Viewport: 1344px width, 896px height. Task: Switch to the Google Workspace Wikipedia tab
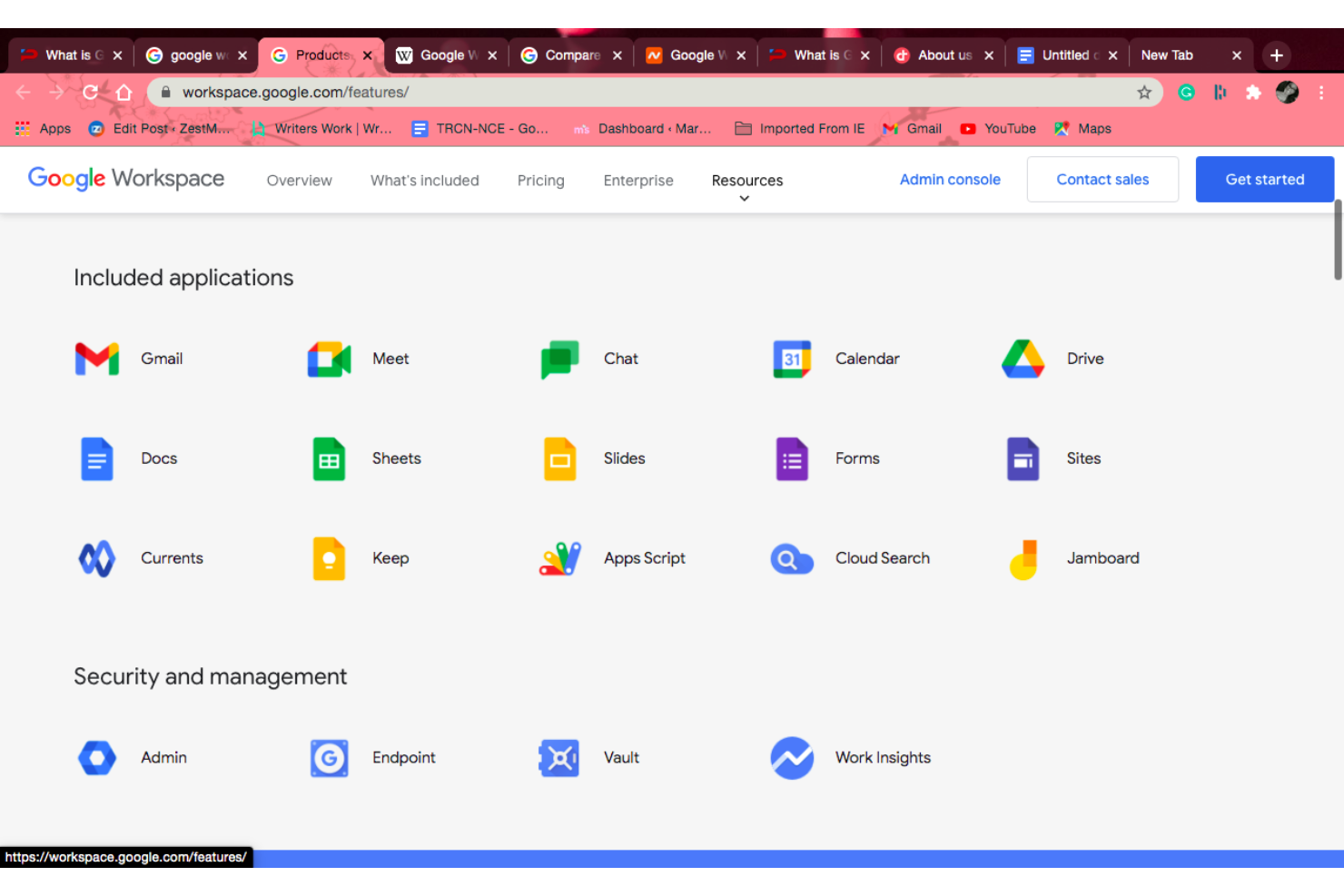445,54
